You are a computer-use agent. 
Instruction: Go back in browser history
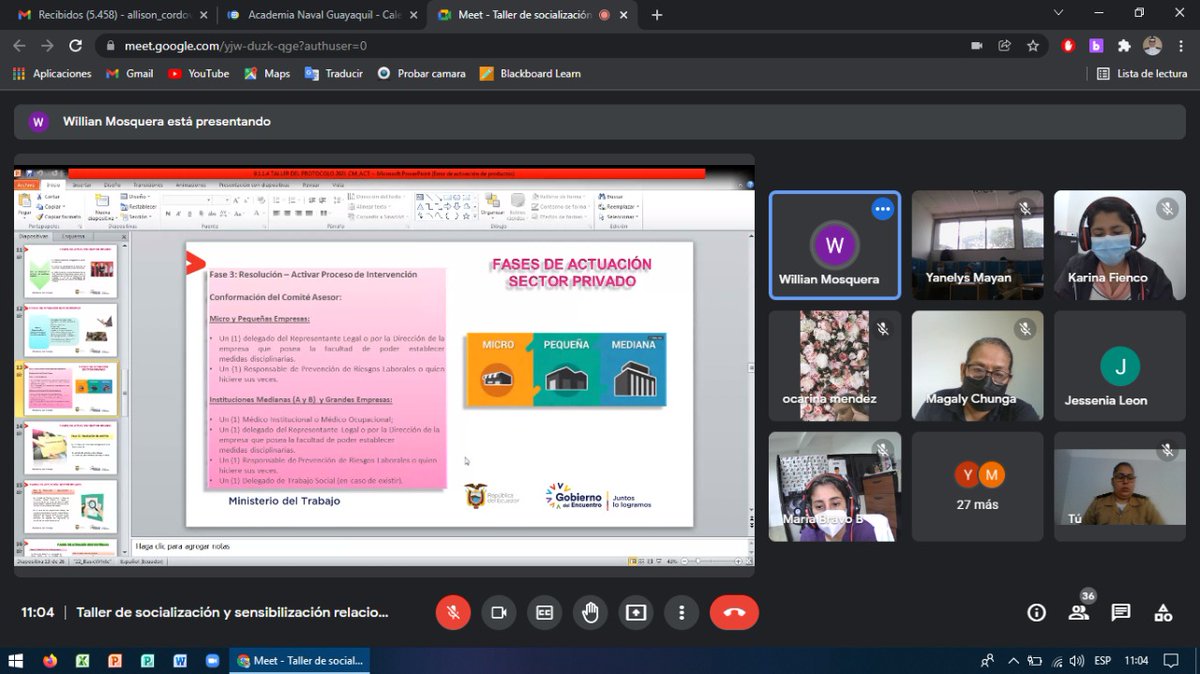[x=20, y=46]
